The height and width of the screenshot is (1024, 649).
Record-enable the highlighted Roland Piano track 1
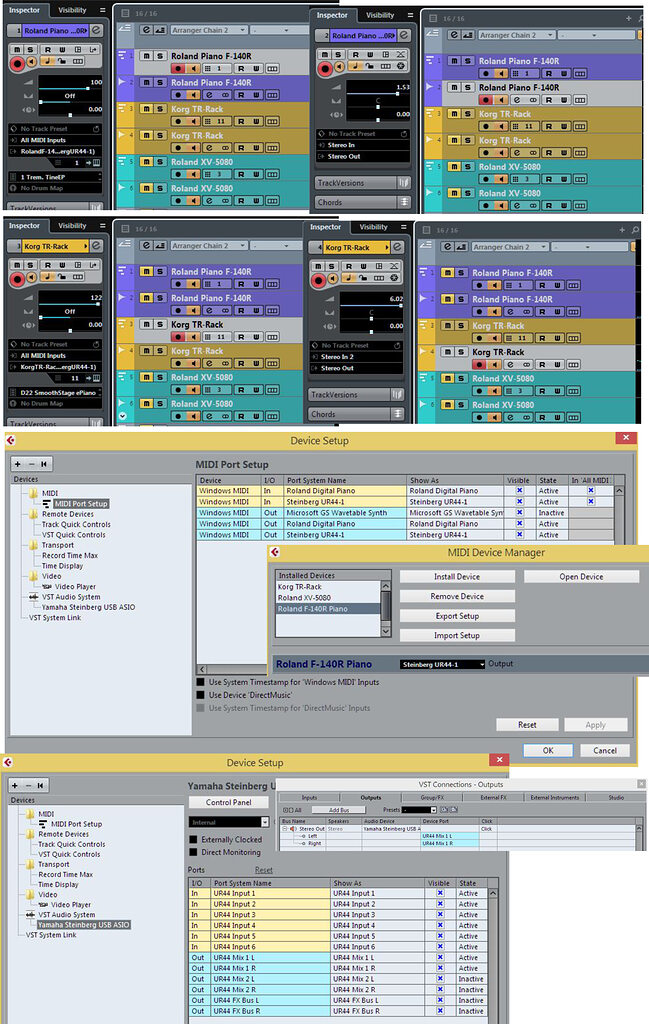coord(178,69)
